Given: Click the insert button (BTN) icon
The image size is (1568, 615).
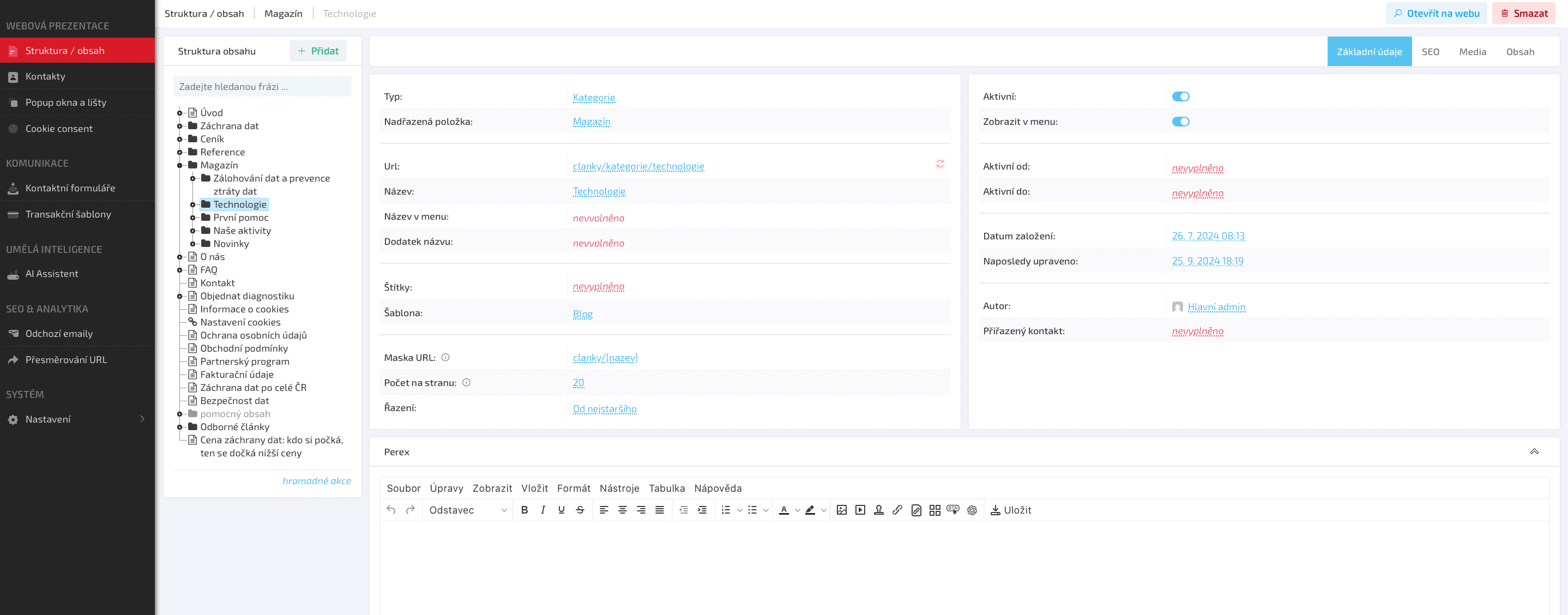Looking at the screenshot, I should pyautogui.click(x=952, y=510).
